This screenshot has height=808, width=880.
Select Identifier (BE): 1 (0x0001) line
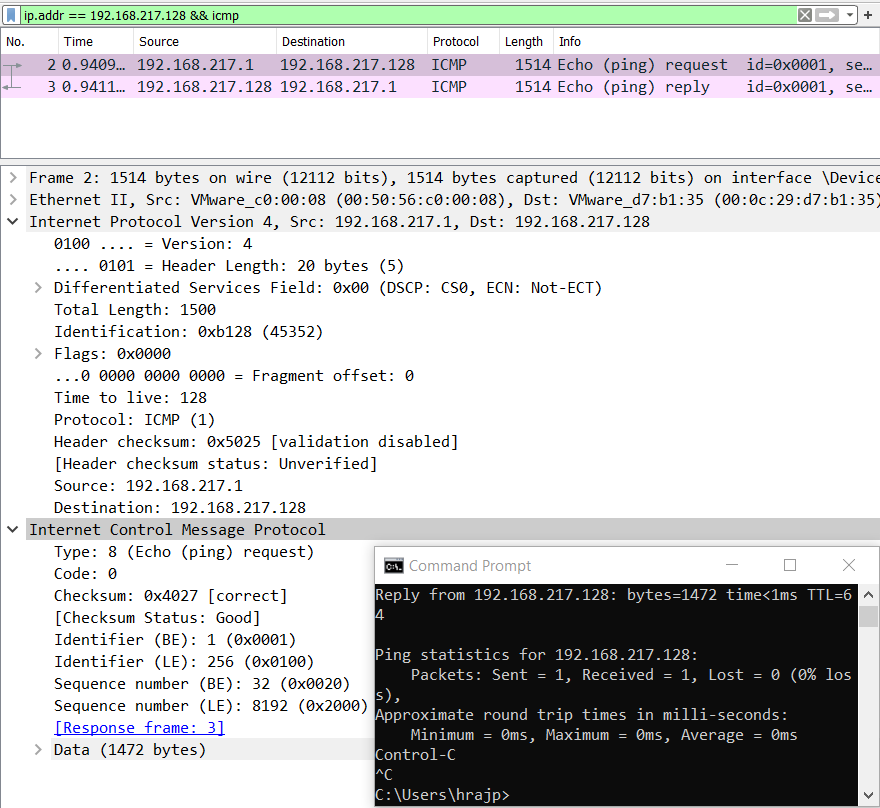[175, 640]
